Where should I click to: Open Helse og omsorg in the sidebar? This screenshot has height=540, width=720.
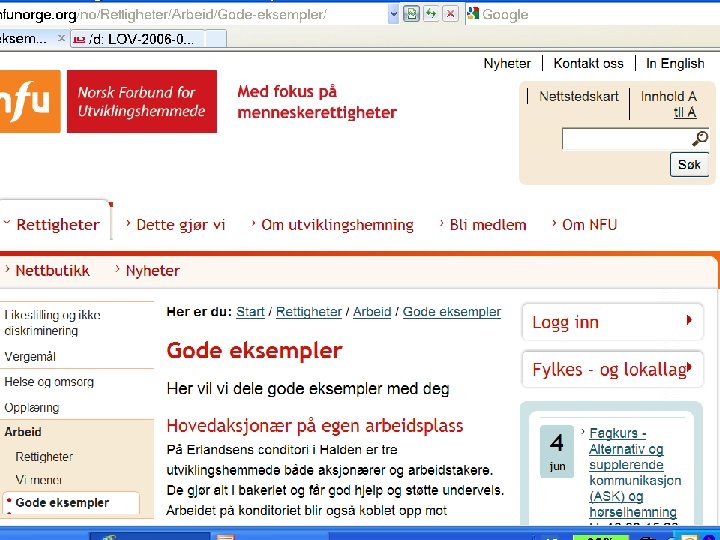(49, 382)
